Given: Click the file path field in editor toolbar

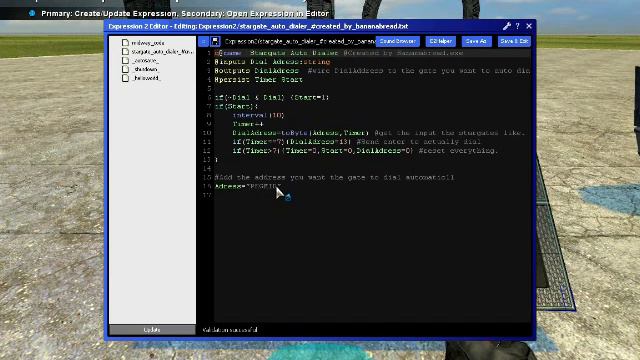Looking at the screenshot, I should pyautogui.click(x=299, y=41).
